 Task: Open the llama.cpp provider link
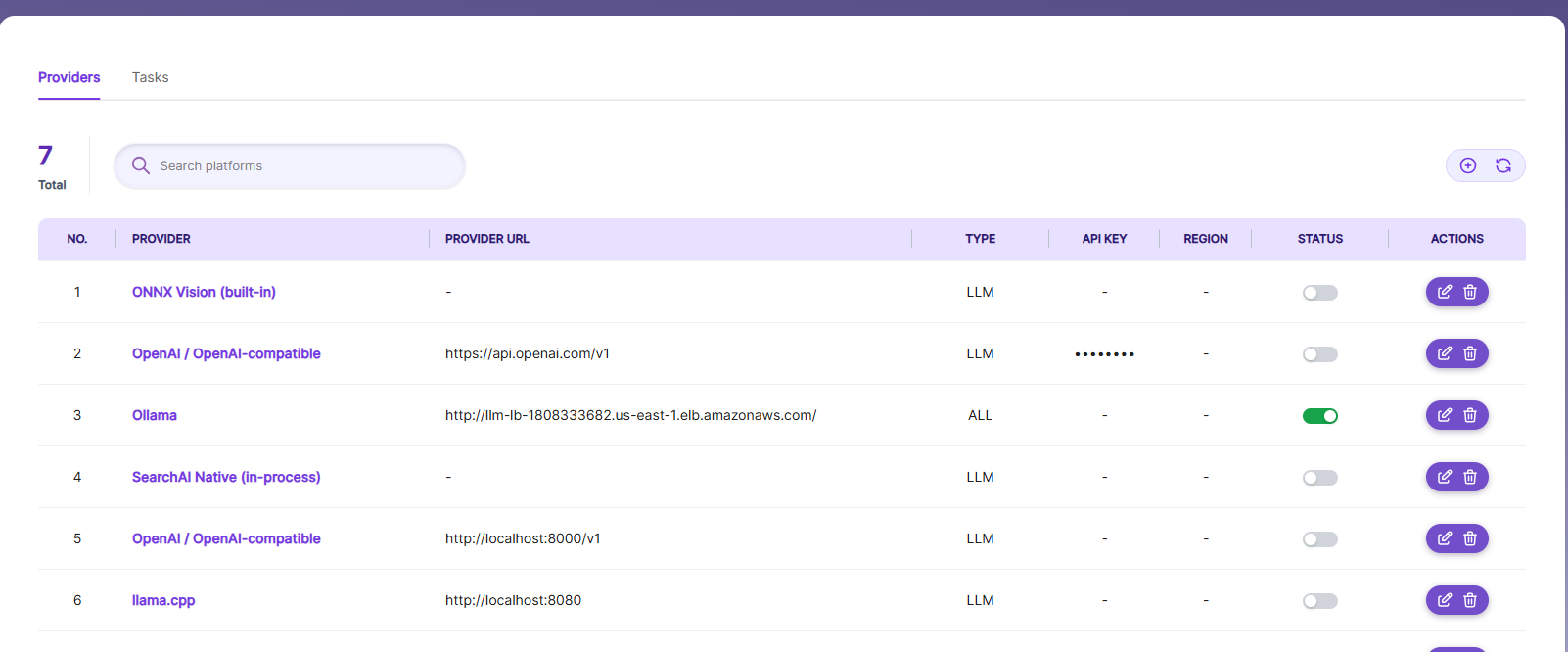tap(163, 600)
